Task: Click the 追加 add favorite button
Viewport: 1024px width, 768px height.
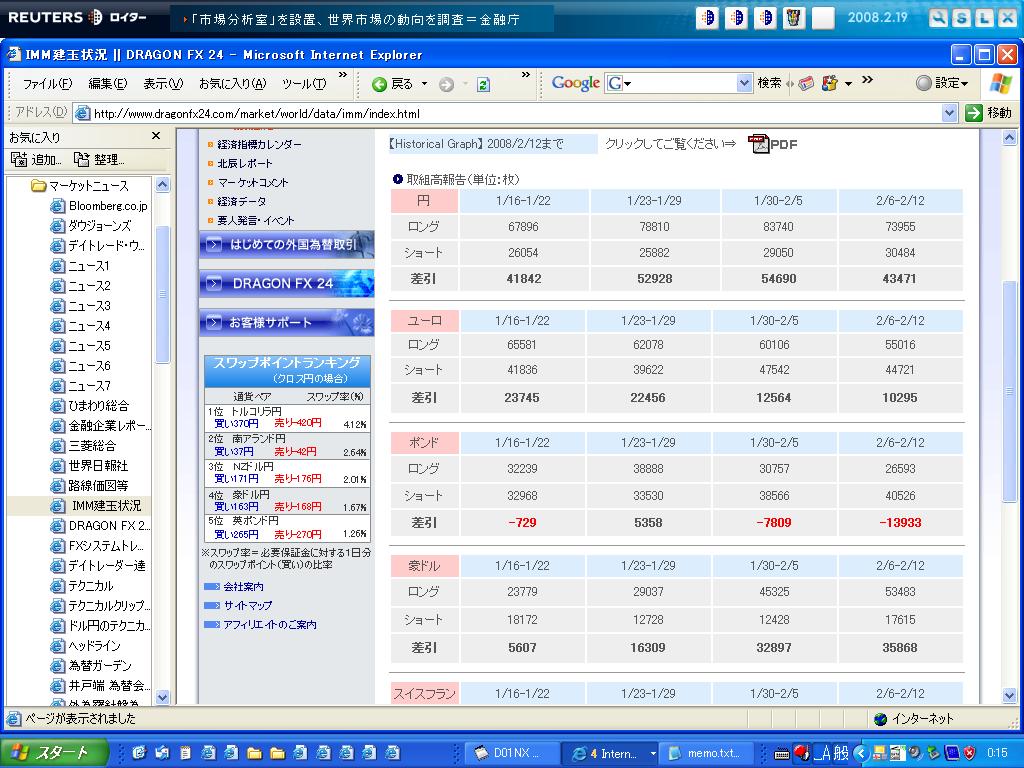Action: click(x=36, y=159)
